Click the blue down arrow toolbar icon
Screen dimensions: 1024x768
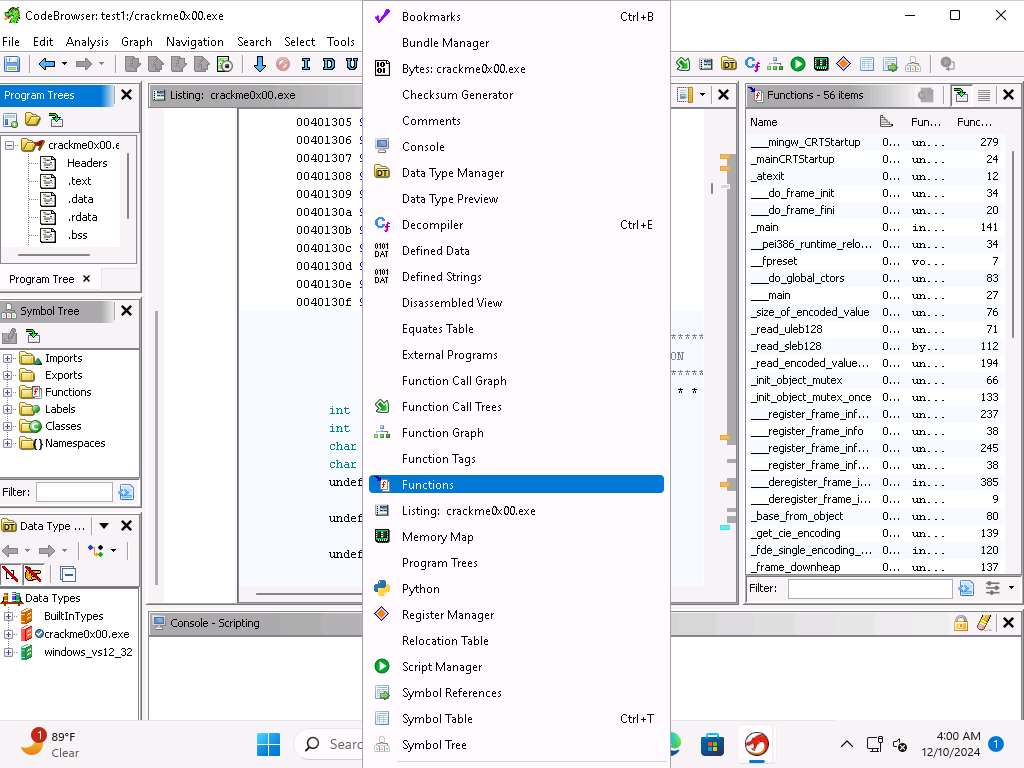260,64
